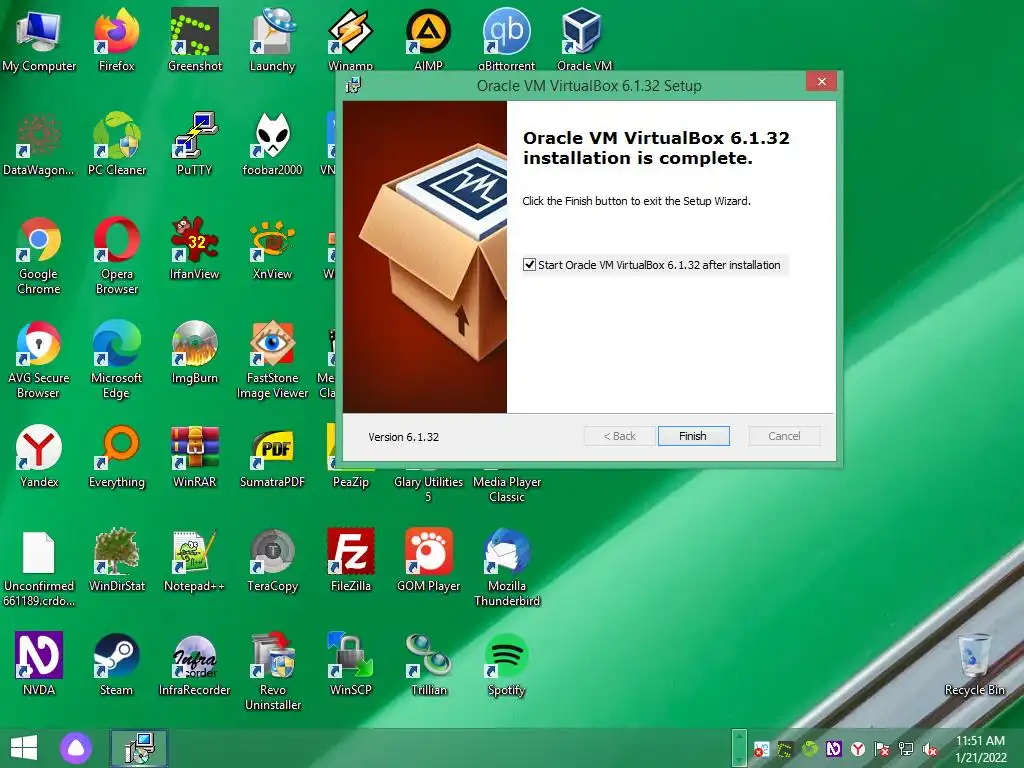Screen dimensions: 1024x768
Task: Click the Yandex tray icon
Action: (x=857, y=749)
